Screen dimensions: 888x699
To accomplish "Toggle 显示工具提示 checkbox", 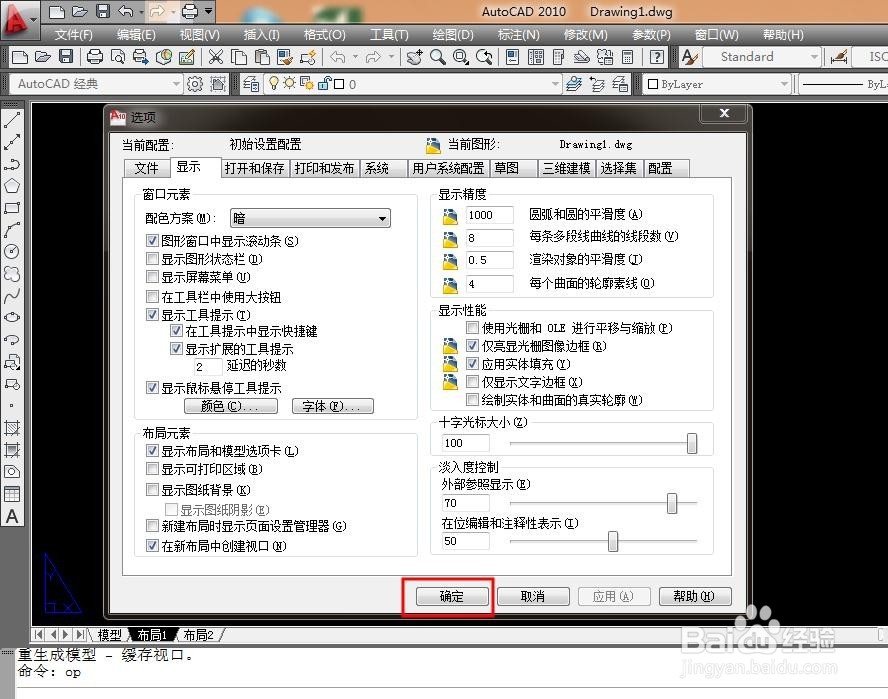I will [x=152, y=314].
